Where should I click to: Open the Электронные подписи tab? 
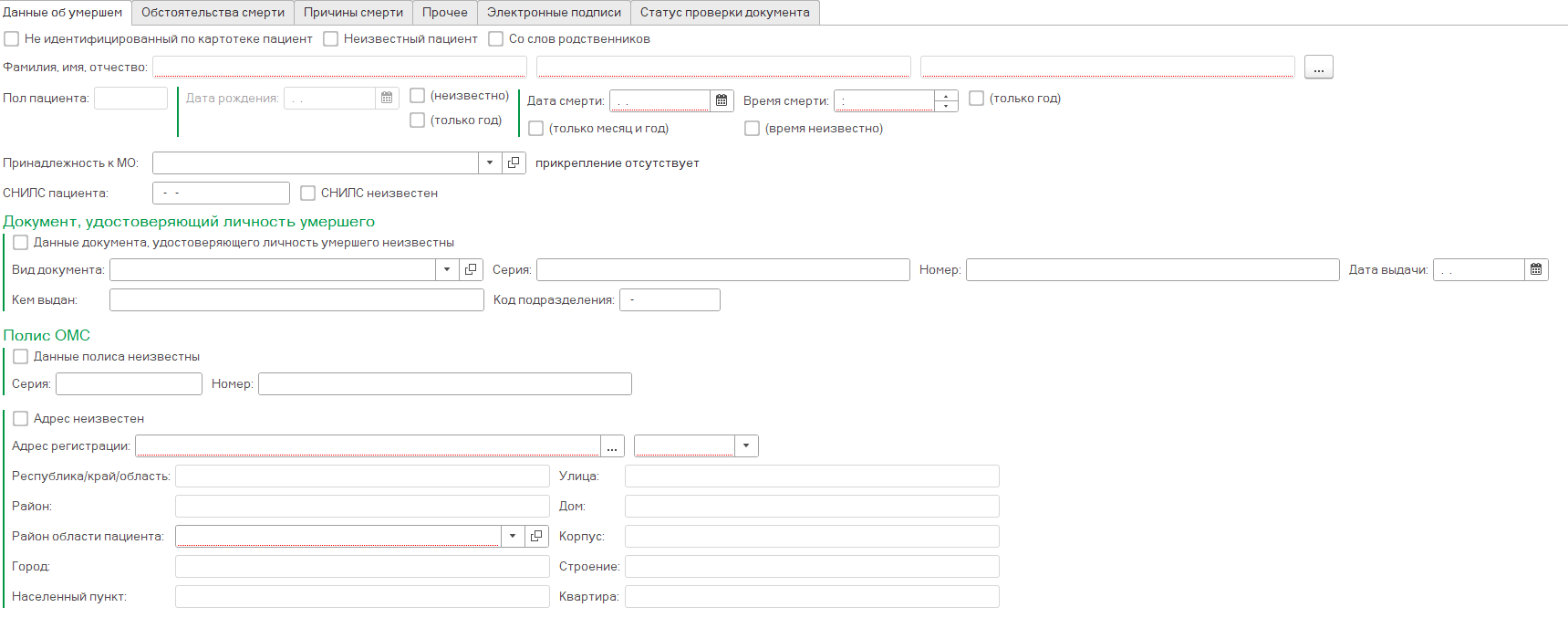(554, 13)
